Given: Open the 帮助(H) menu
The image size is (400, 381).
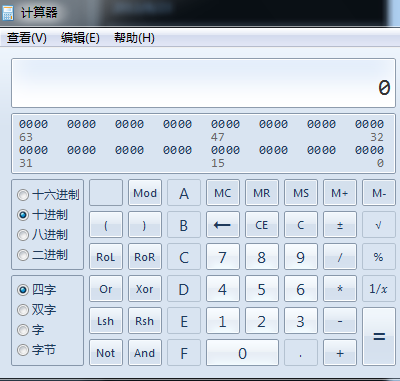Looking at the screenshot, I should tap(134, 38).
